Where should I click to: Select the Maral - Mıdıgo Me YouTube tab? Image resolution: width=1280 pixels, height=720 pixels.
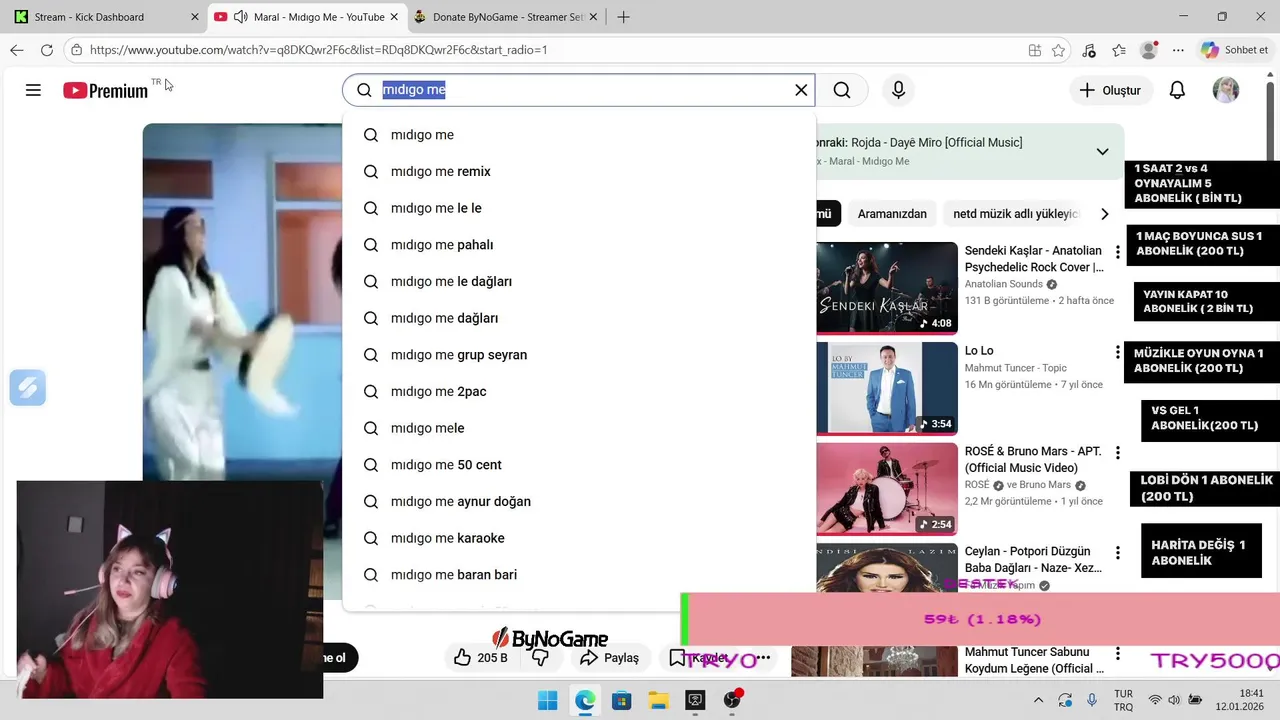(305, 17)
